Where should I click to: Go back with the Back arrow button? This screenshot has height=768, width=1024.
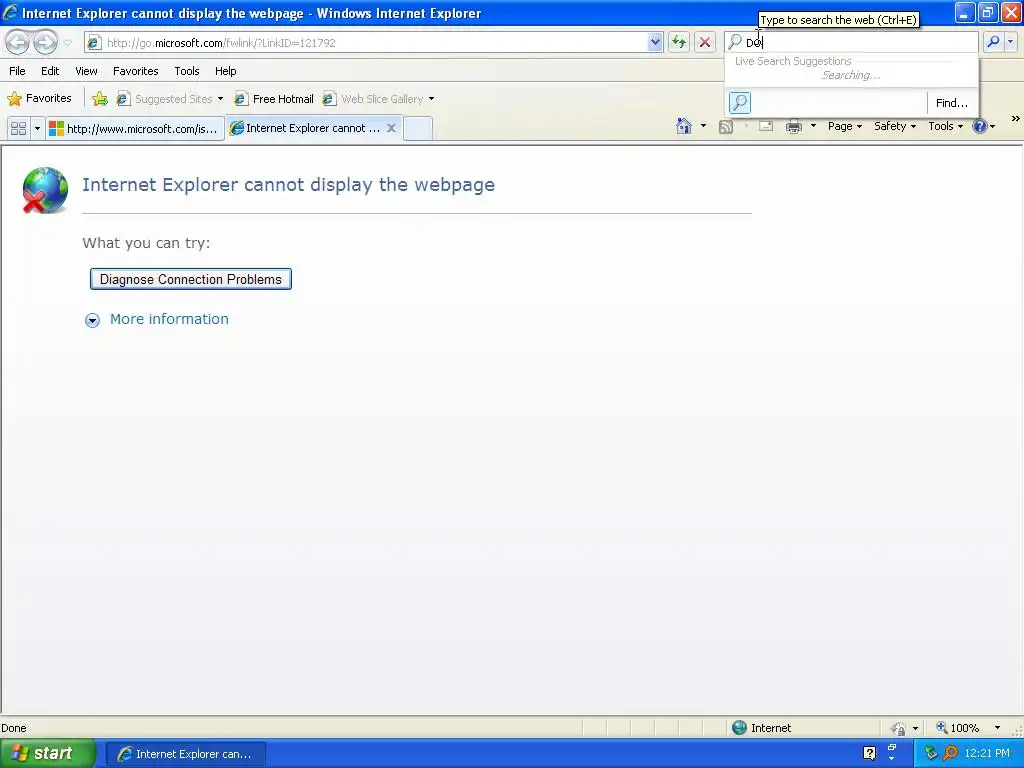tap(18, 42)
